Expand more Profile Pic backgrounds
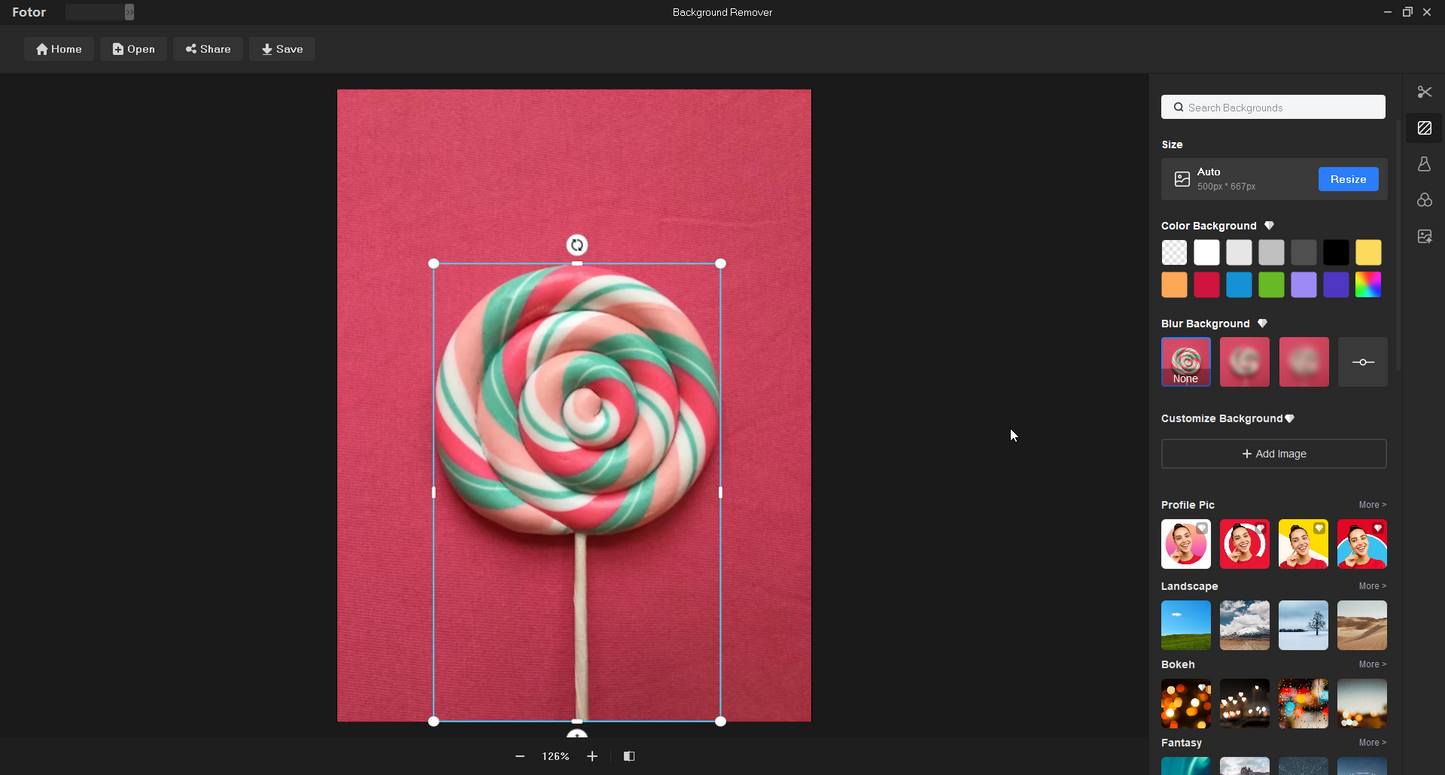Image resolution: width=1445 pixels, height=775 pixels. click(x=1372, y=505)
